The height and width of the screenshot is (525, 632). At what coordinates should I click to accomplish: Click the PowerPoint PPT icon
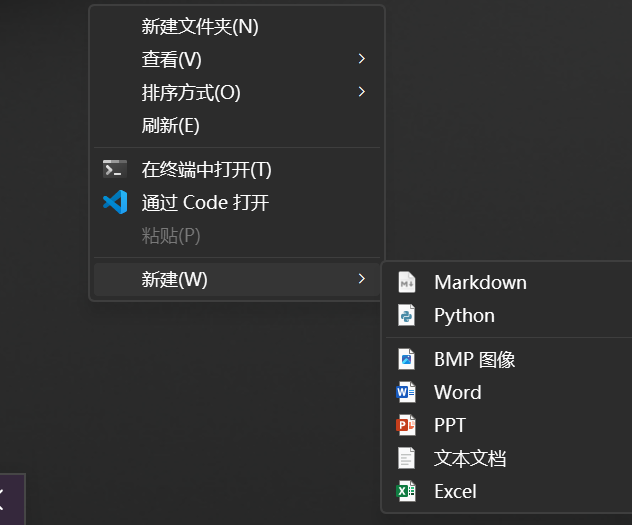point(406,425)
